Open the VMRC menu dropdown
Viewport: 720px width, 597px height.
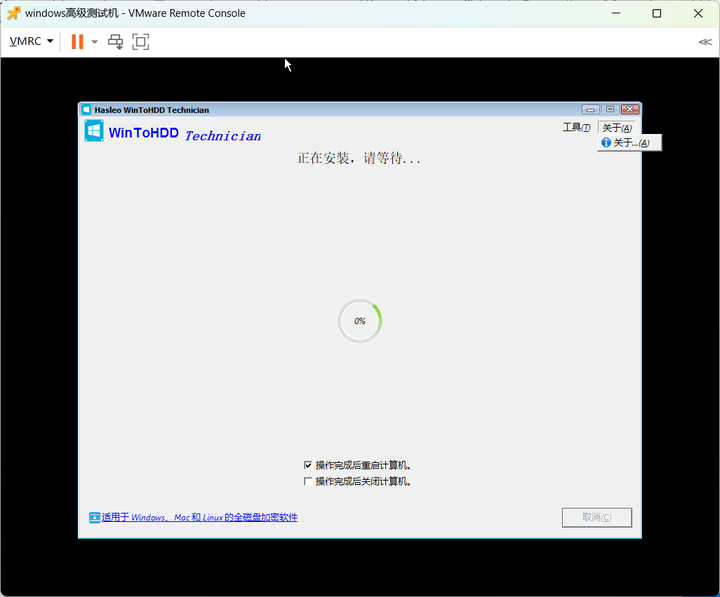31,41
